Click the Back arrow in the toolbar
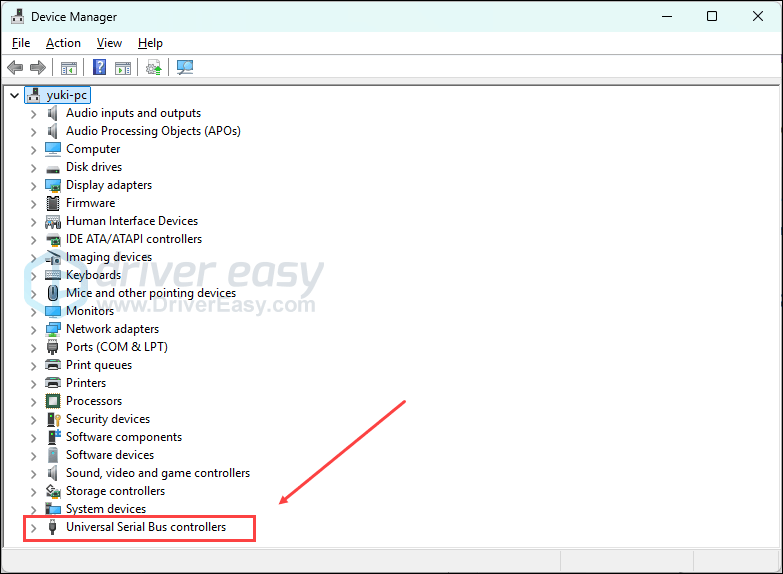 pyautogui.click(x=15, y=67)
